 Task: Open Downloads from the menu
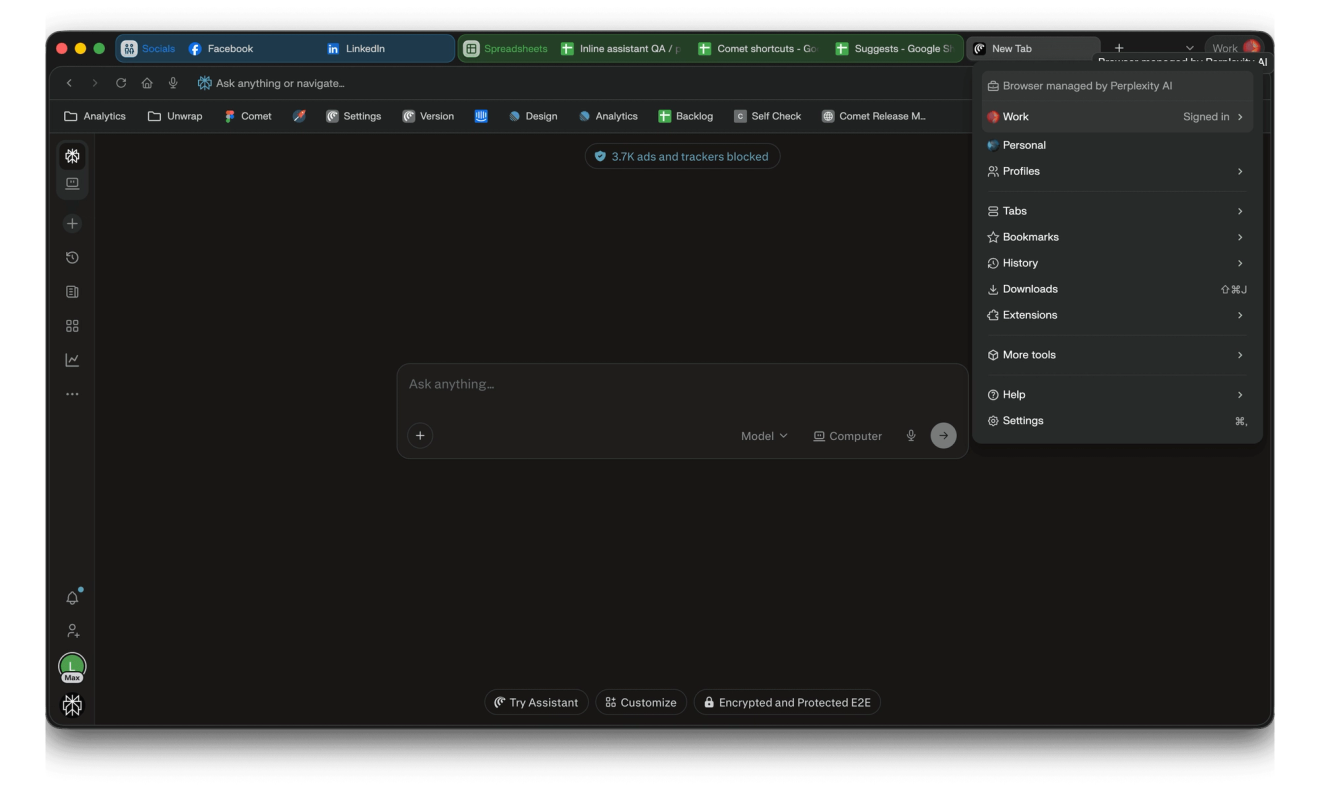[1117, 289]
